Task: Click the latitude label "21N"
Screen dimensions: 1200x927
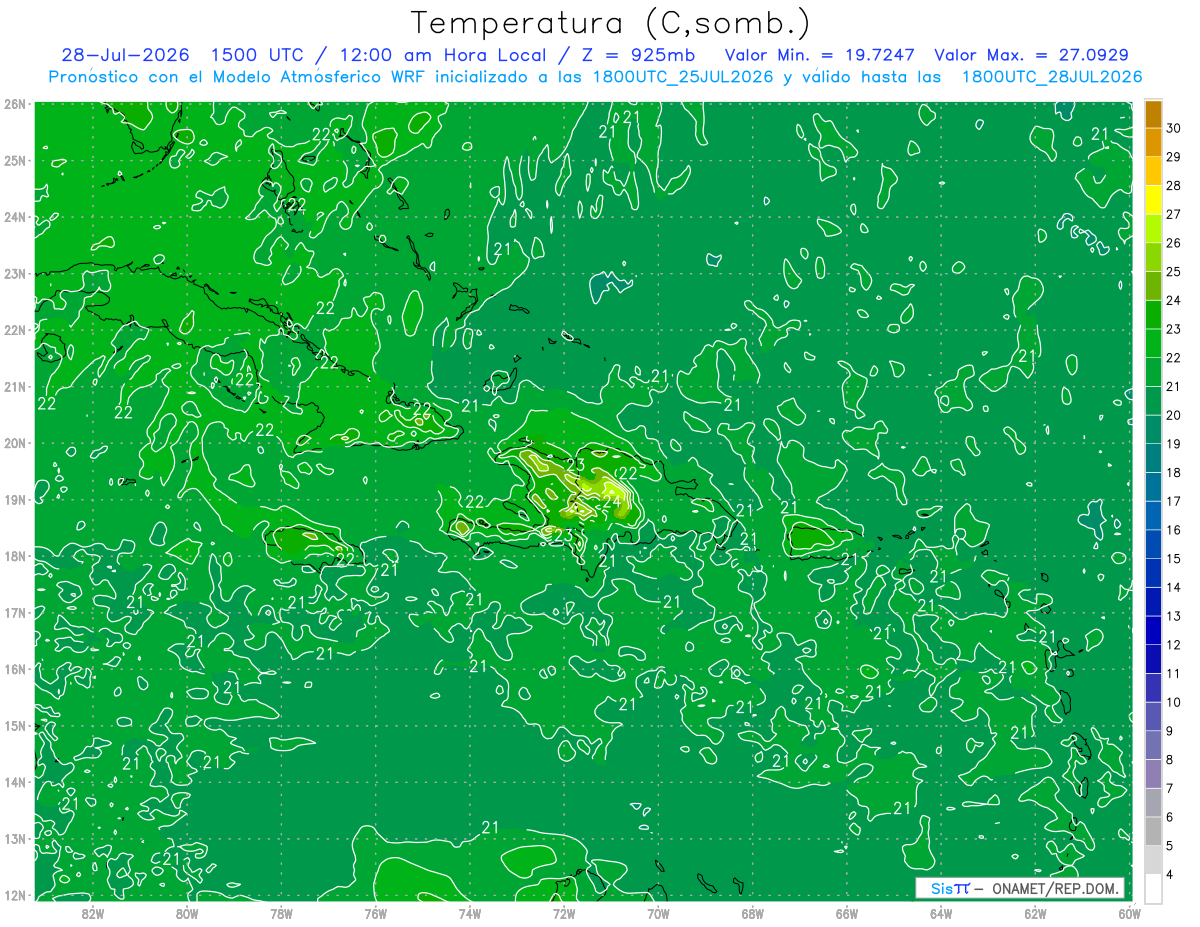Action: pos(15,386)
